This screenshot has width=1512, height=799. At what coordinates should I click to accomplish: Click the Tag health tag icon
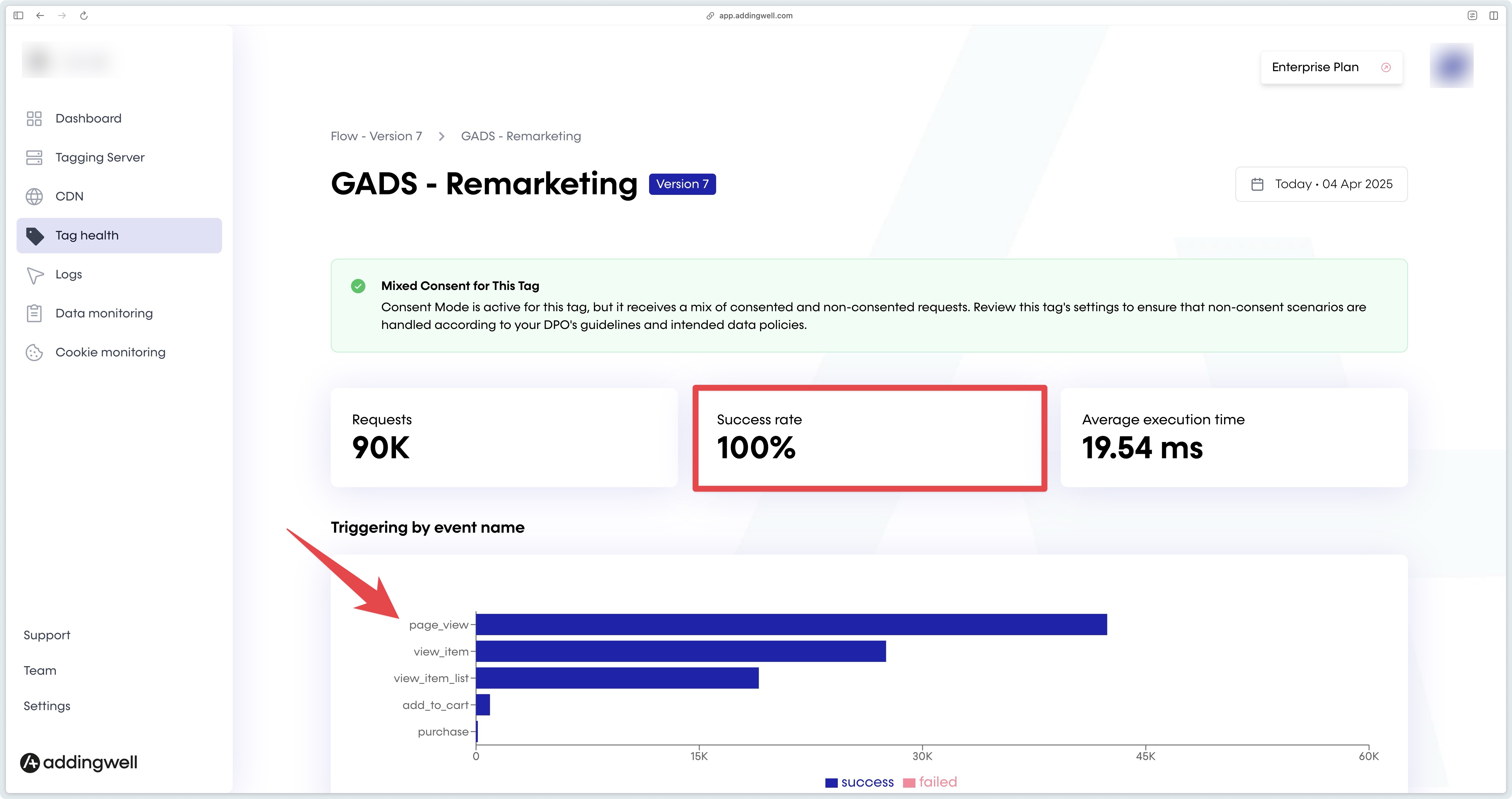click(x=35, y=235)
